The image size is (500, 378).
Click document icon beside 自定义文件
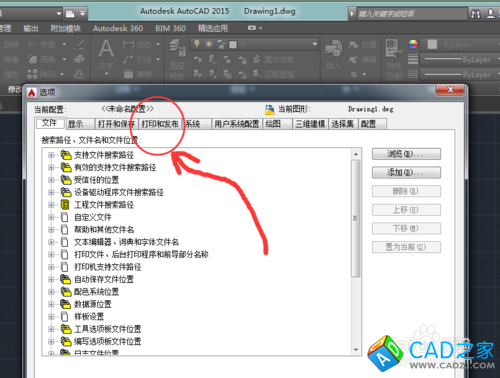pos(65,217)
